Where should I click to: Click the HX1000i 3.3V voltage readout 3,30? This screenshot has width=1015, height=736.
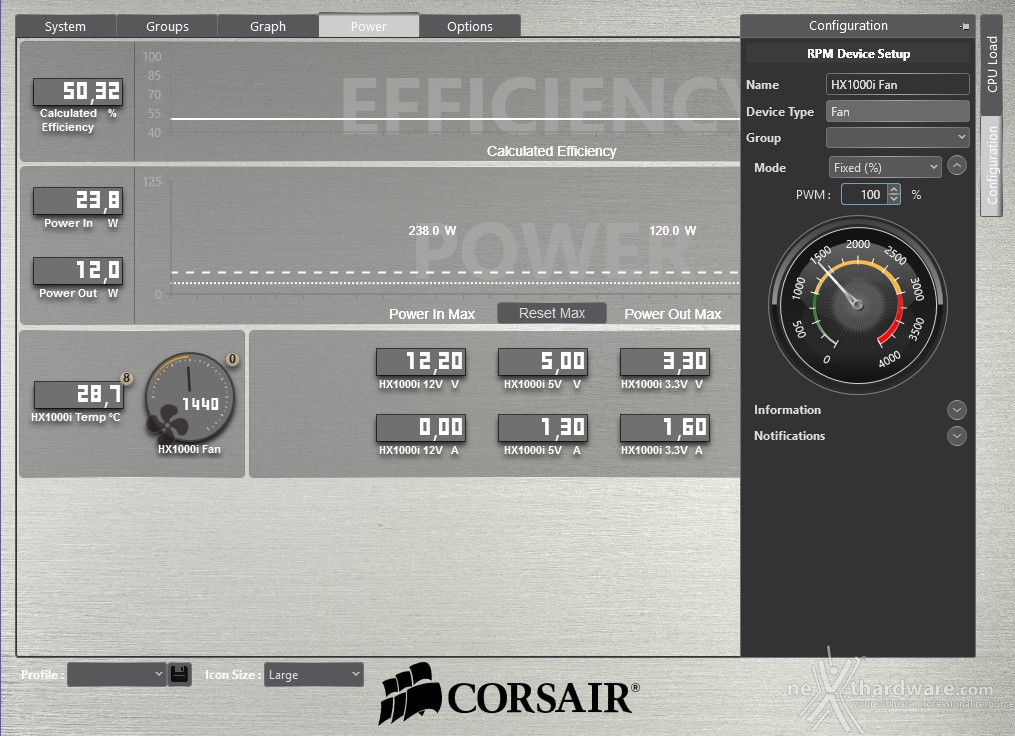click(x=665, y=361)
